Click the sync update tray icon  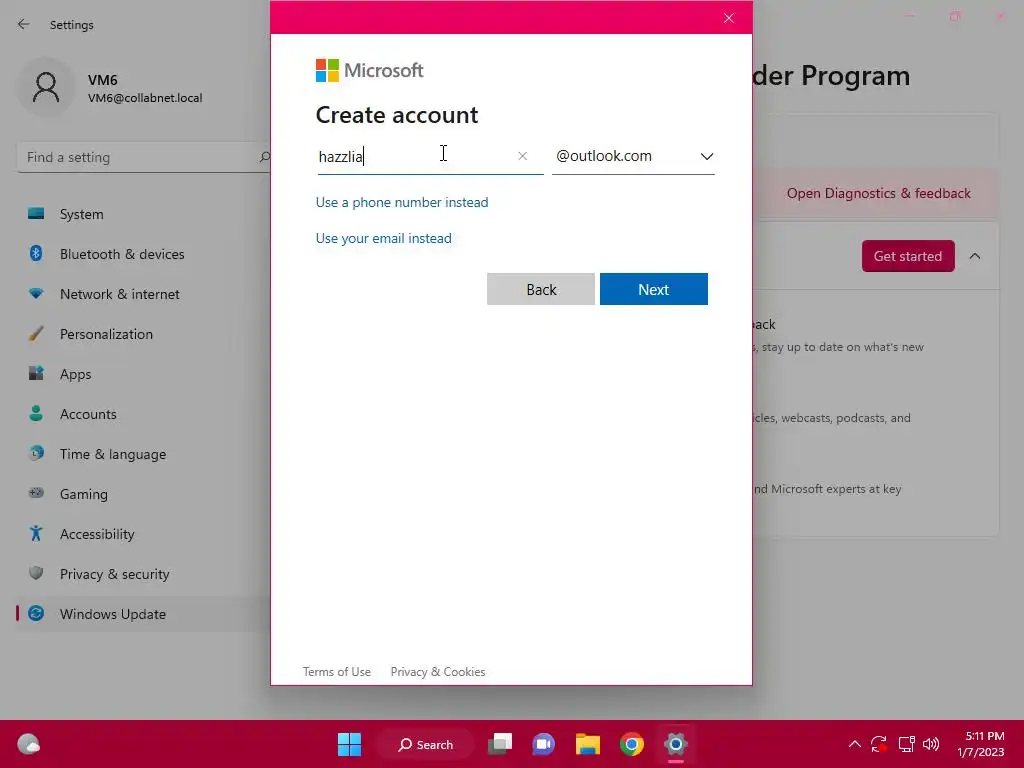click(879, 744)
